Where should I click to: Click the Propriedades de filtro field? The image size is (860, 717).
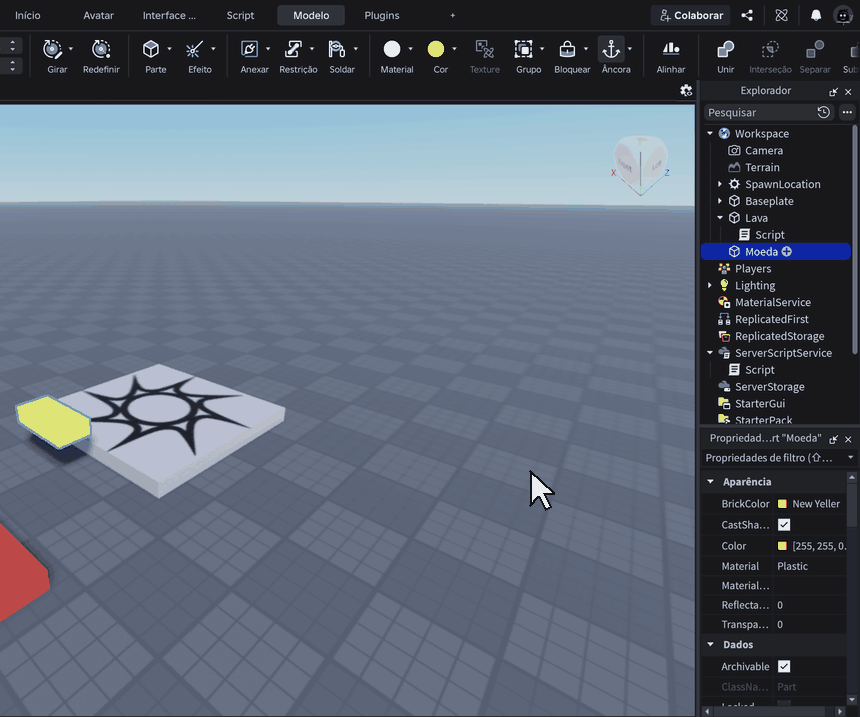[x=779, y=458]
